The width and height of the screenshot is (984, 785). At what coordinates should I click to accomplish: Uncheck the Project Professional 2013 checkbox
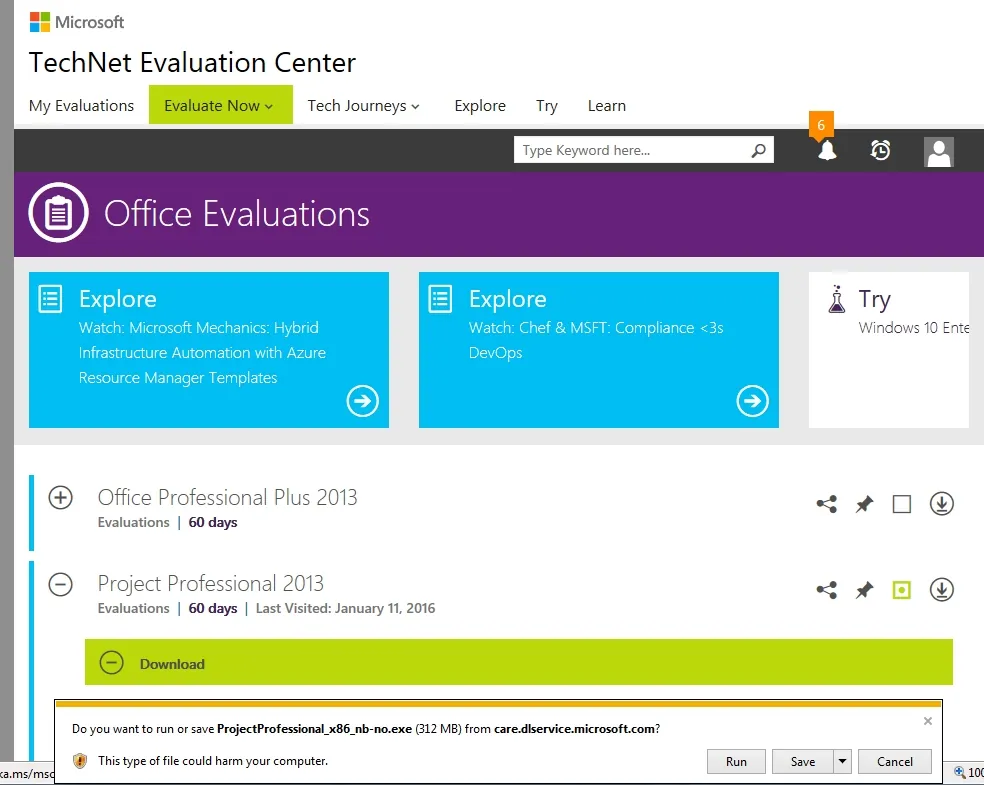(901, 590)
